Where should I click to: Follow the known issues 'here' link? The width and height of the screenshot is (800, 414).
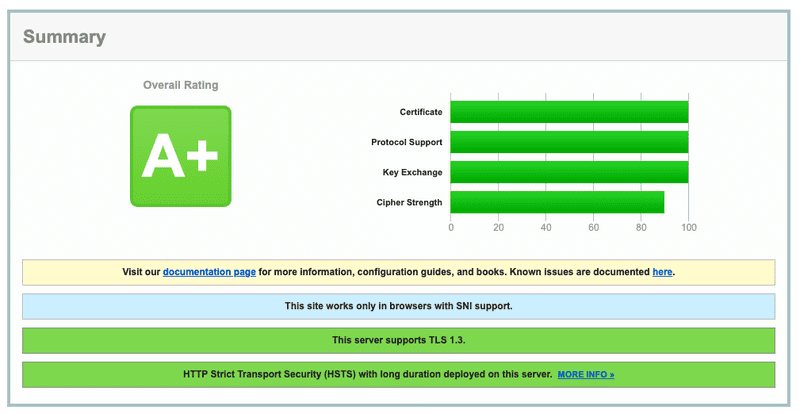(x=662, y=272)
